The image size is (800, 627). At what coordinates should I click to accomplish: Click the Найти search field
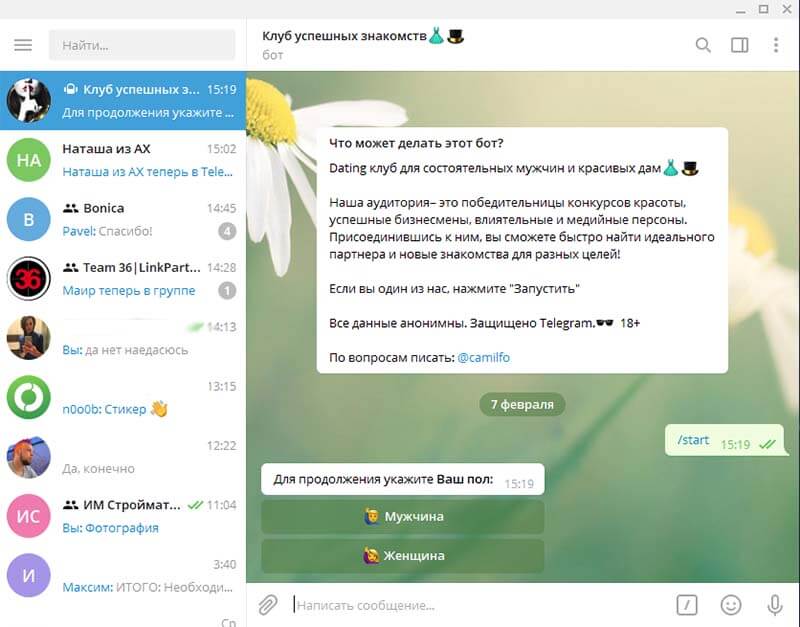142,45
